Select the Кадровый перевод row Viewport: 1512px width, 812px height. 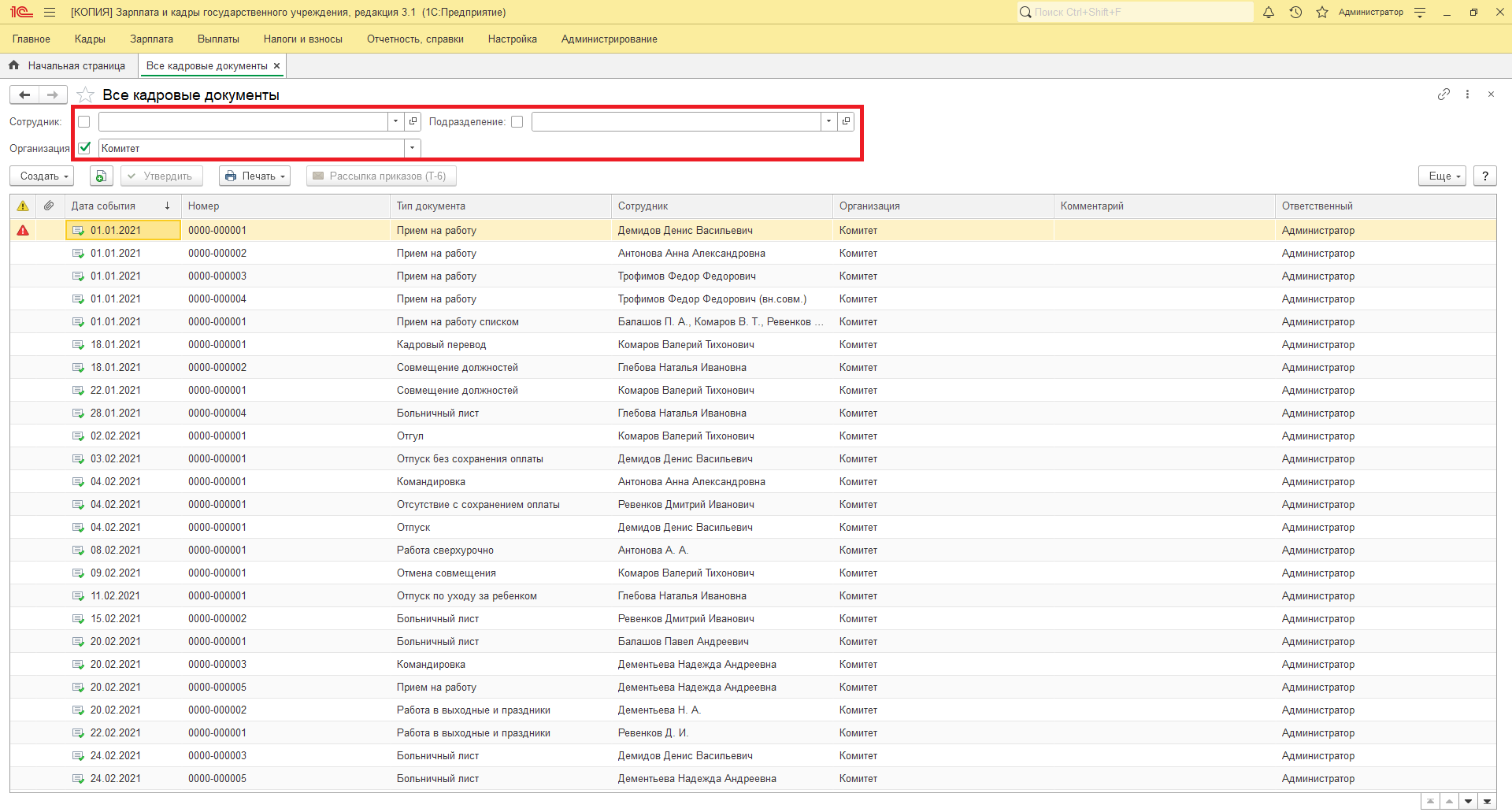coord(753,345)
